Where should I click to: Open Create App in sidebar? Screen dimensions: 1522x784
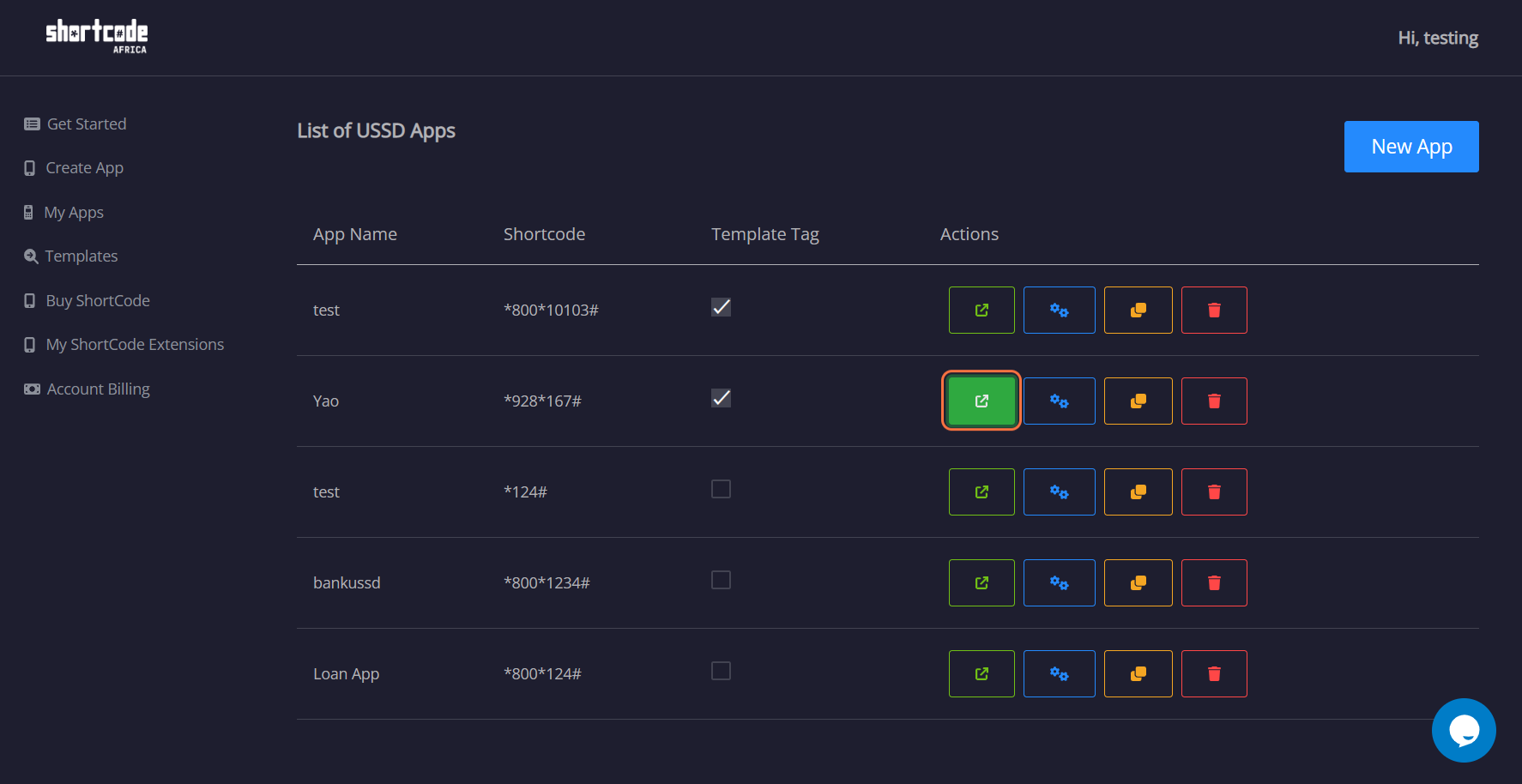click(x=74, y=168)
